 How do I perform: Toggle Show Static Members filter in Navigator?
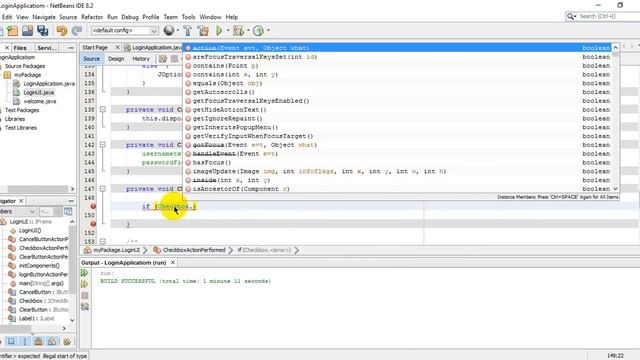tap(38, 341)
